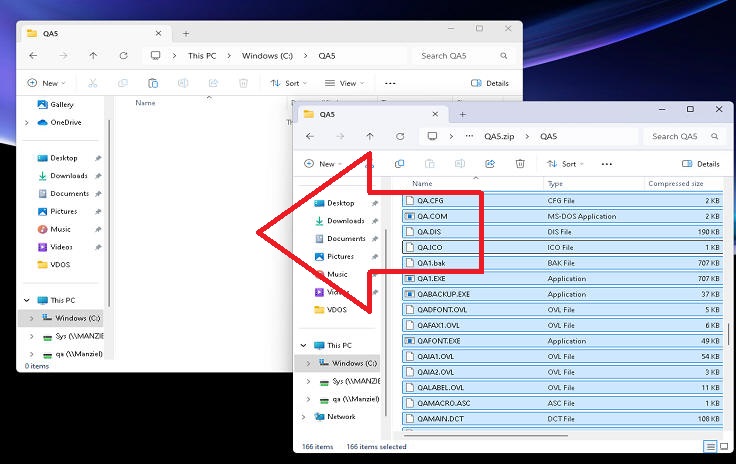736x464 pixels.
Task: Select the QA.CFG file
Action: click(x=562, y=200)
